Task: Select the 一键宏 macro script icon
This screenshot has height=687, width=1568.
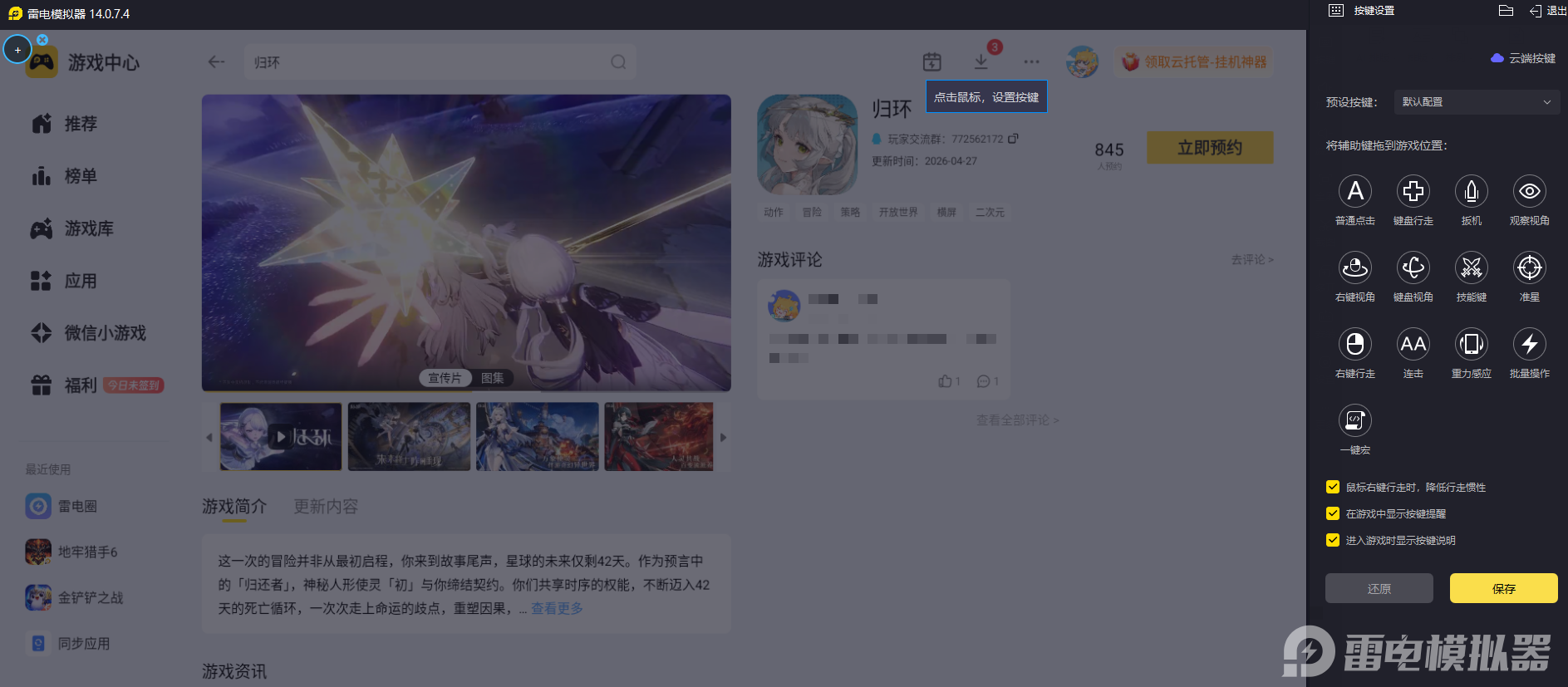Action: tap(1354, 421)
